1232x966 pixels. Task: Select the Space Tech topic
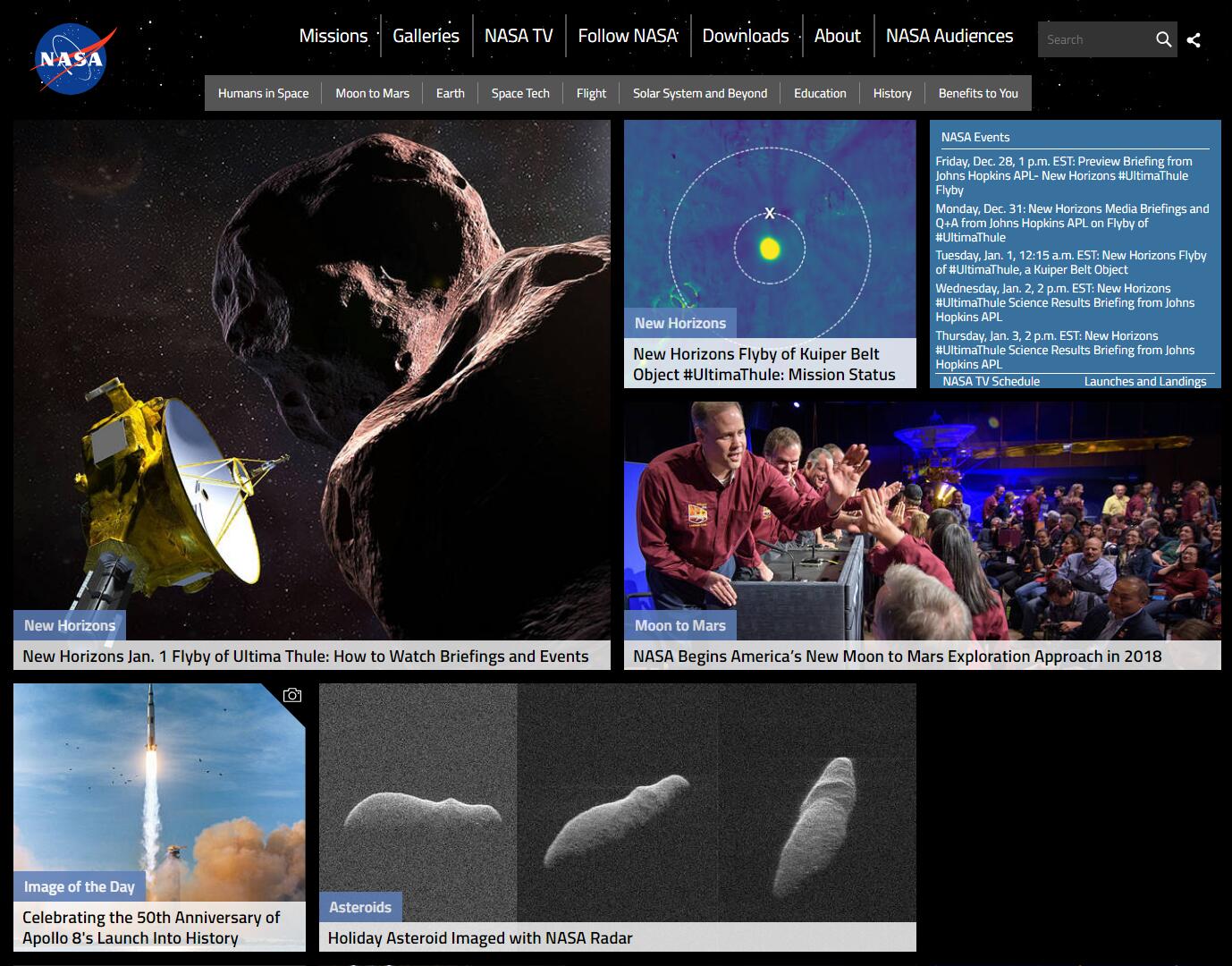pos(520,93)
